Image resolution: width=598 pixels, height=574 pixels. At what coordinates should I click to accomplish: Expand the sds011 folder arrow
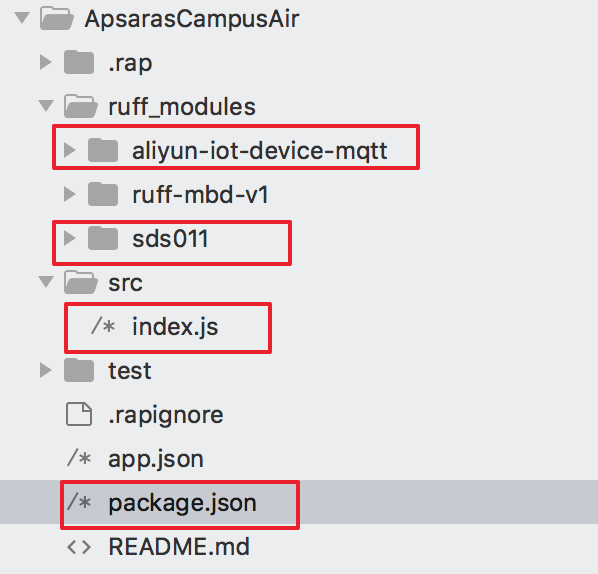pos(69,238)
